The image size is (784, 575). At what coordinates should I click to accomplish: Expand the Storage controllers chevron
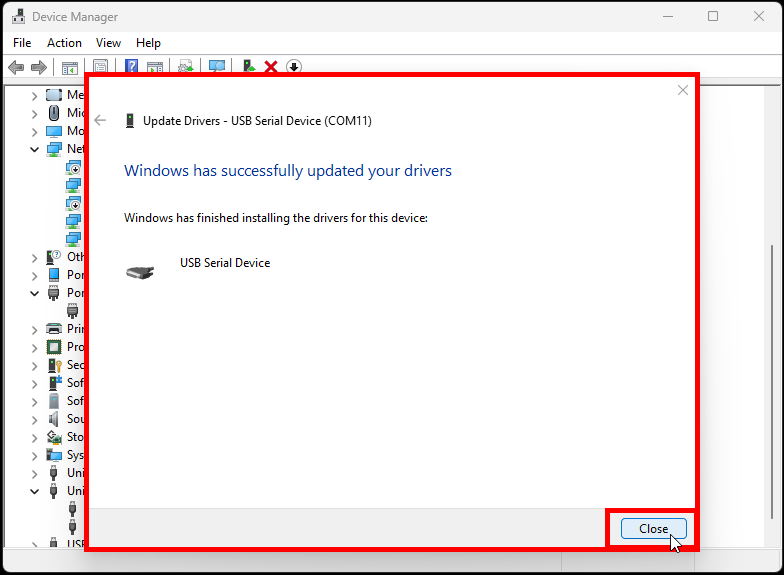[34, 438]
